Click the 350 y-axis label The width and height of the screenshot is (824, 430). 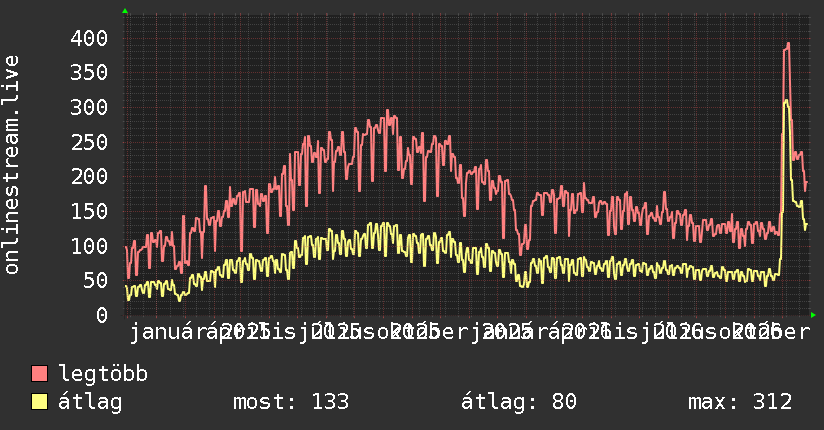point(89,73)
